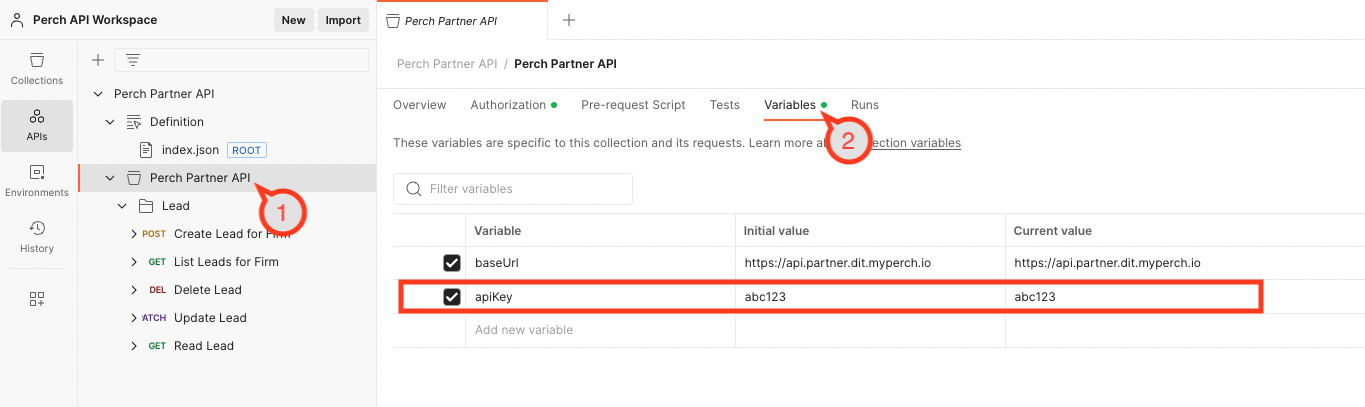Click the ROOT badge beside index.json
This screenshot has width=1365, height=407.
click(x=247, y=150)
